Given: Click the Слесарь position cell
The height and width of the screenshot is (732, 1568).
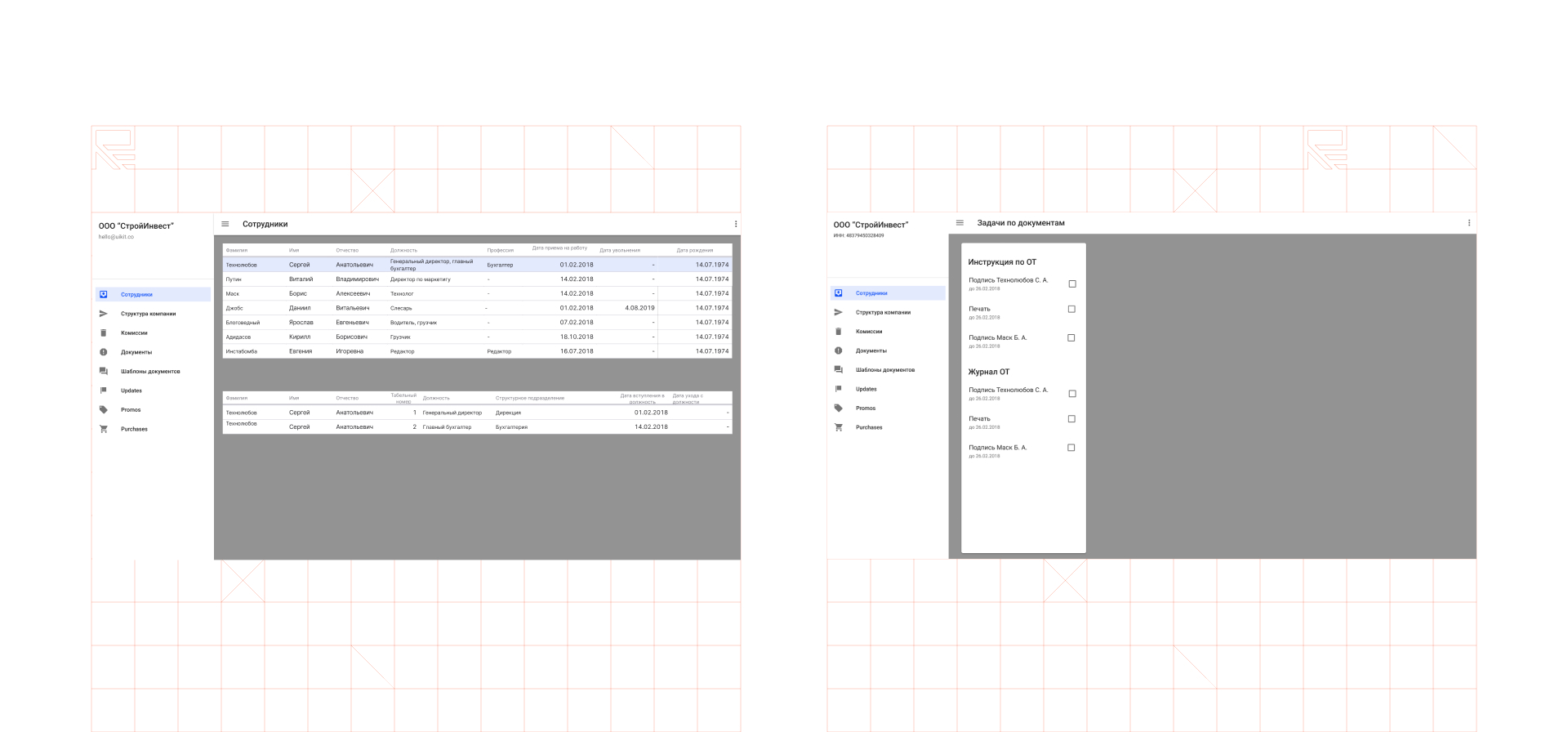Looking at the screenshot, I should (x=401, y=308).
